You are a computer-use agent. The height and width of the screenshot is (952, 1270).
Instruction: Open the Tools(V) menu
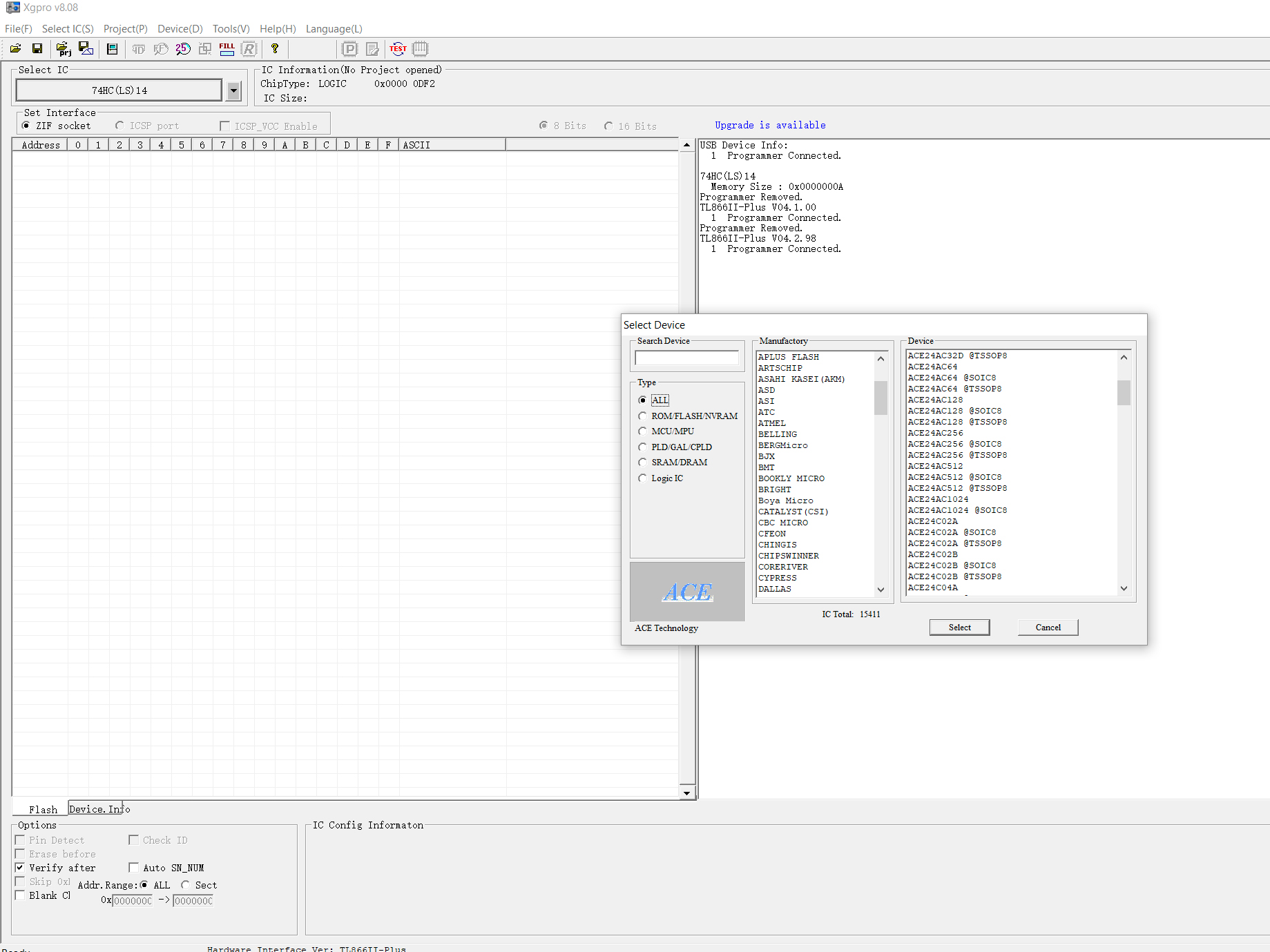point(231,29)
